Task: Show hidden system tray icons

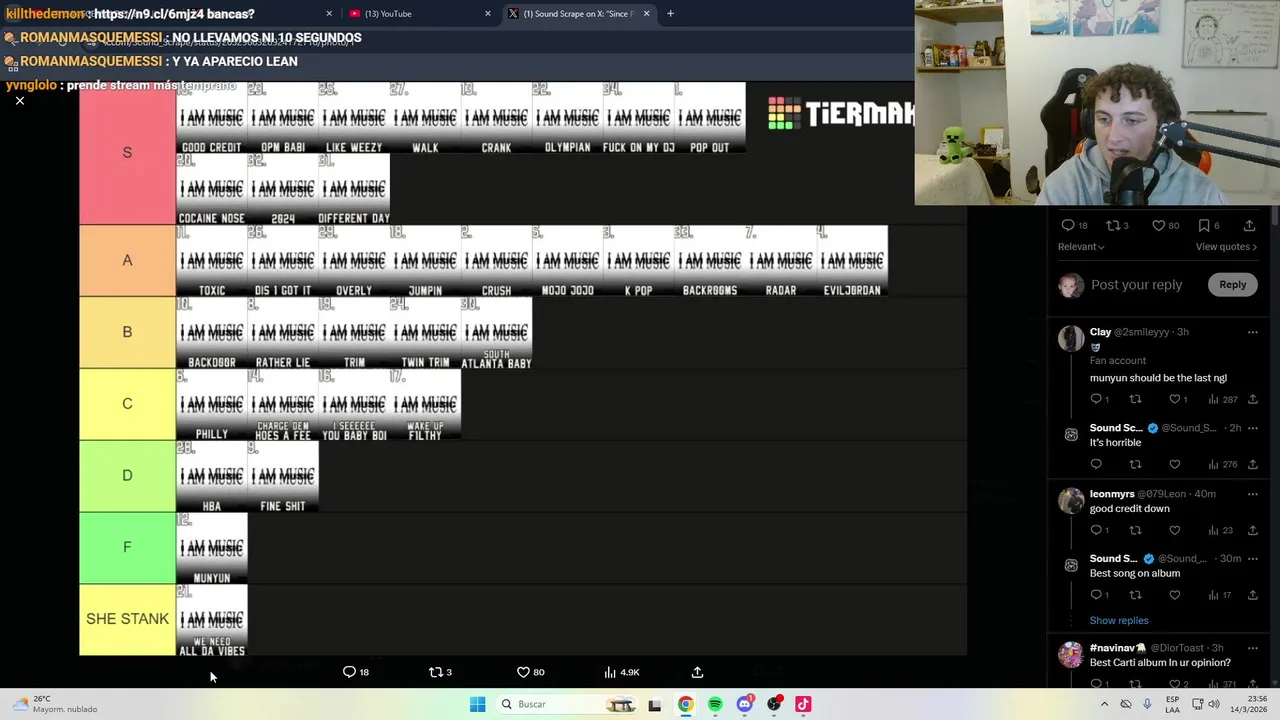Action: point(1105,704)
